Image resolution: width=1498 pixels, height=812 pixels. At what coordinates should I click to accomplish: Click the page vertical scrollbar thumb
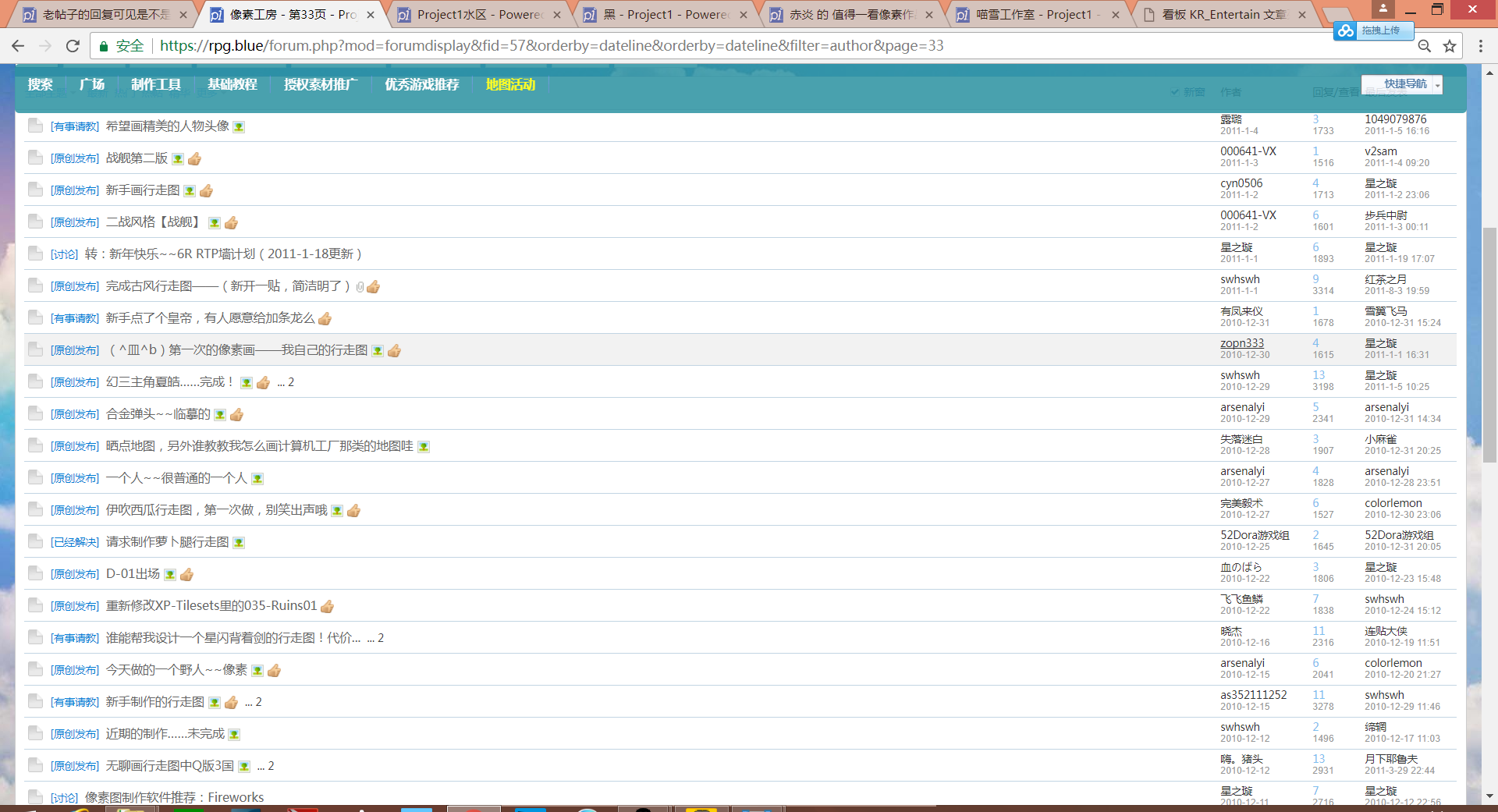[1489, 343]
